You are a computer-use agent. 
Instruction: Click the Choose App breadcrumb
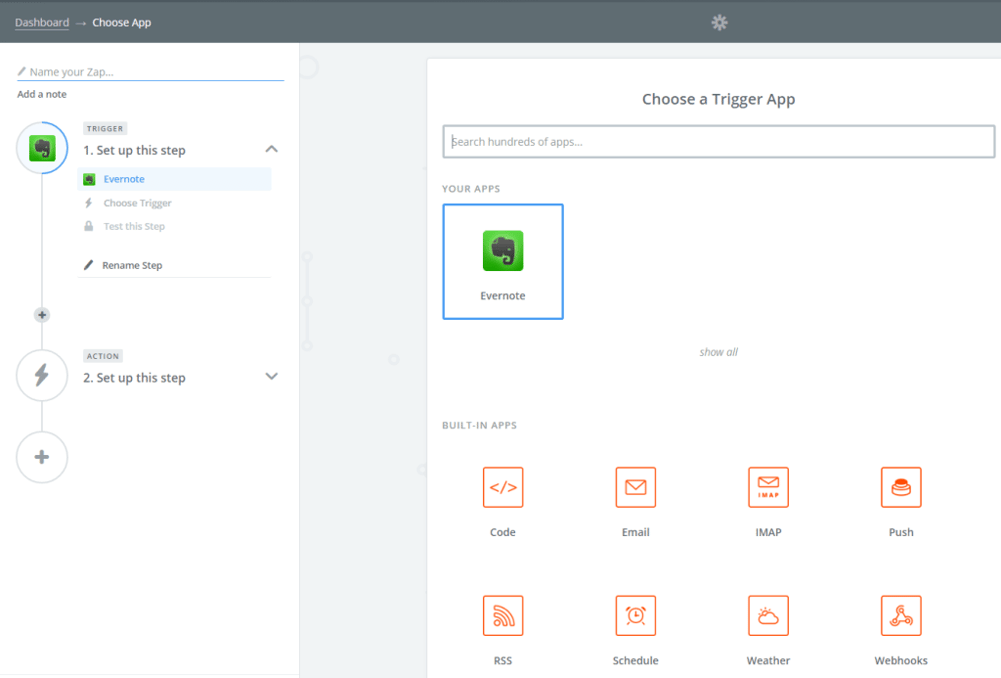pos(122,22)
